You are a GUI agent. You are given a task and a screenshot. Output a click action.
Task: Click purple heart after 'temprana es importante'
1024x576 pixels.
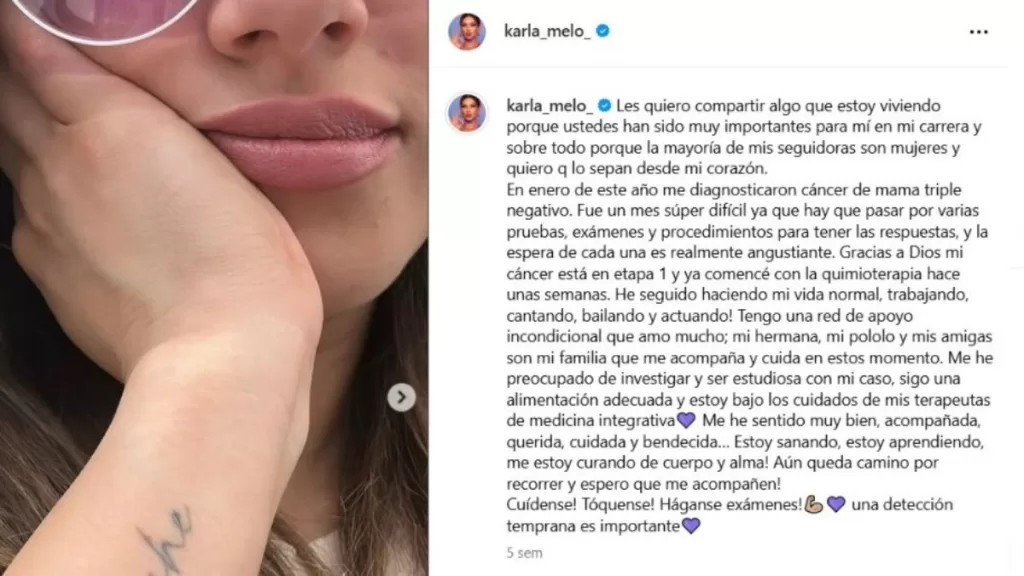[691, 526]
